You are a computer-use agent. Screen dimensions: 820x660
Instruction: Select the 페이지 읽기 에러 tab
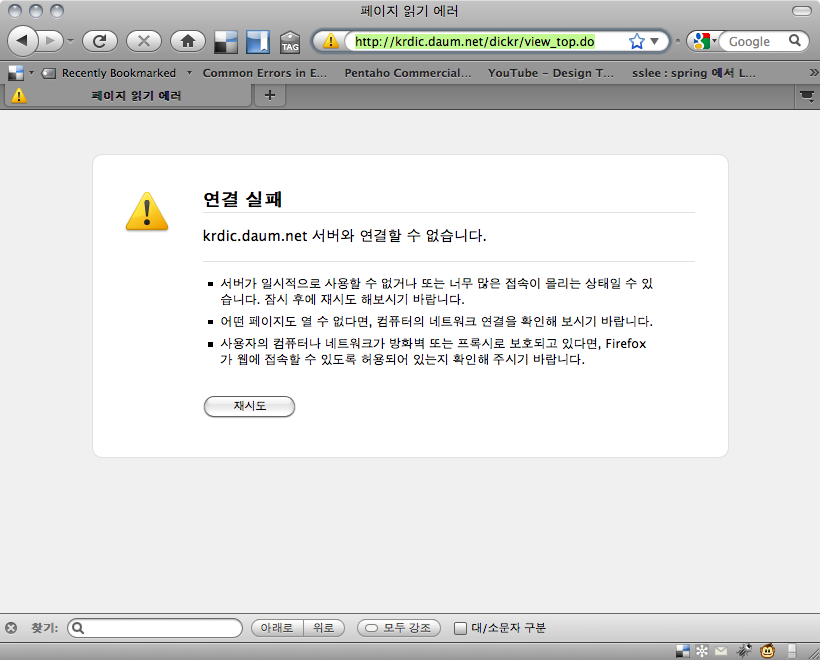[x=128, y=96]
